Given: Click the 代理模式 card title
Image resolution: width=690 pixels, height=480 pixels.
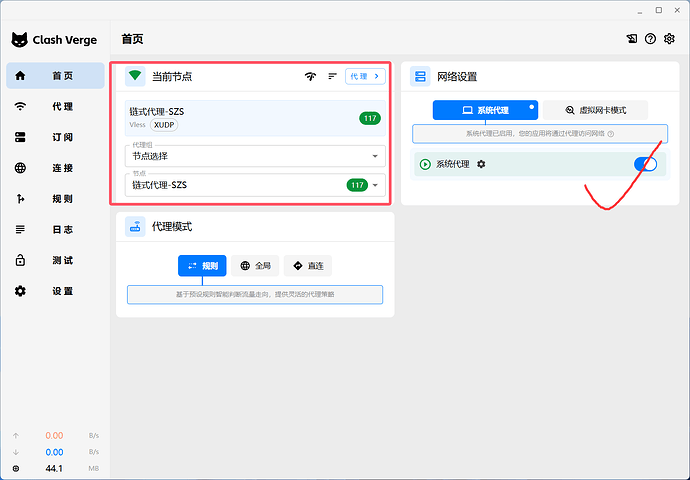Looking at the screenshot, I should tap(172, 227).
